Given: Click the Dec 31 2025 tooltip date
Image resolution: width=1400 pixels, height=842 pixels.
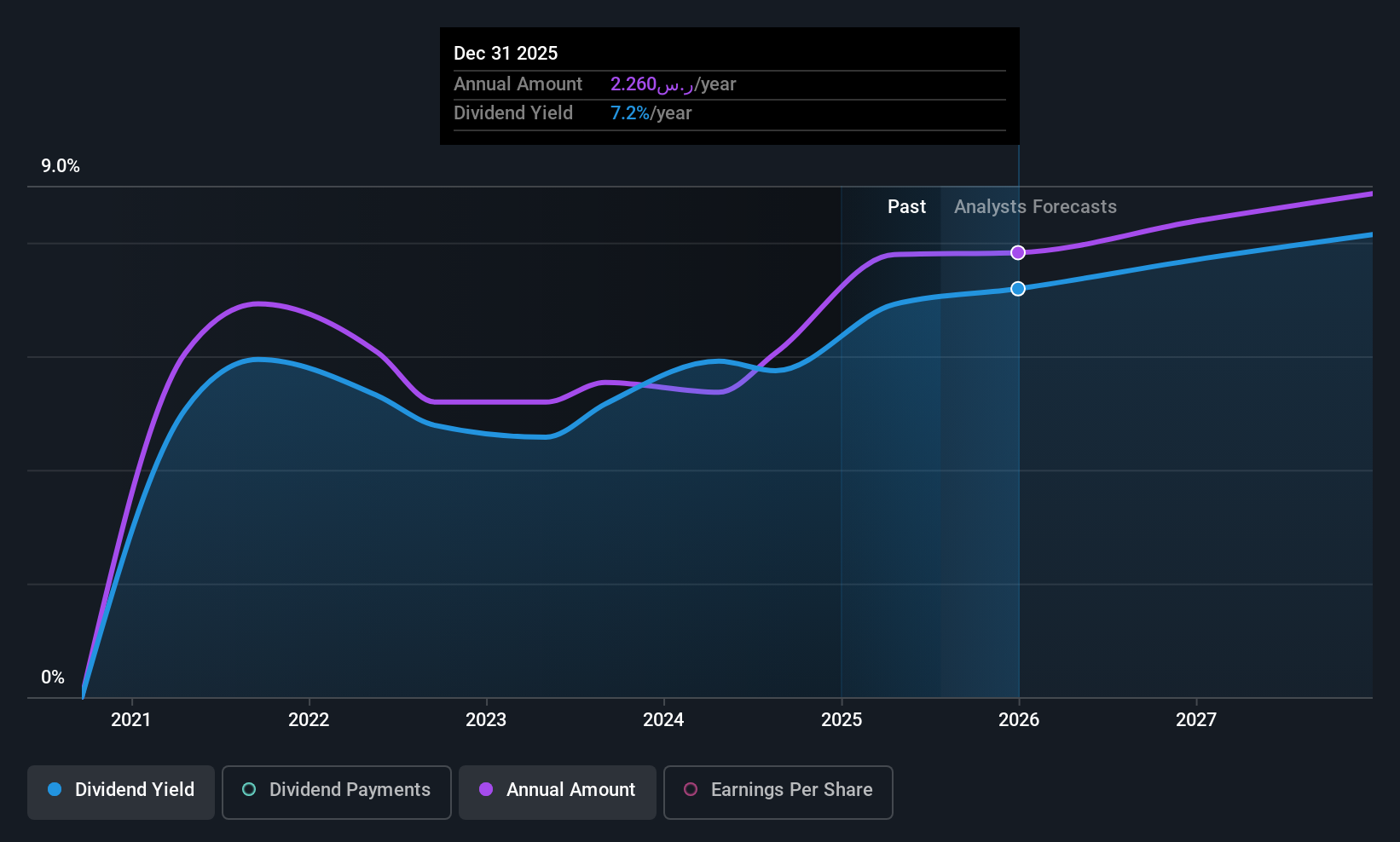Looking at the screenshot, I should pyautogui.click(x=506, y=54).
